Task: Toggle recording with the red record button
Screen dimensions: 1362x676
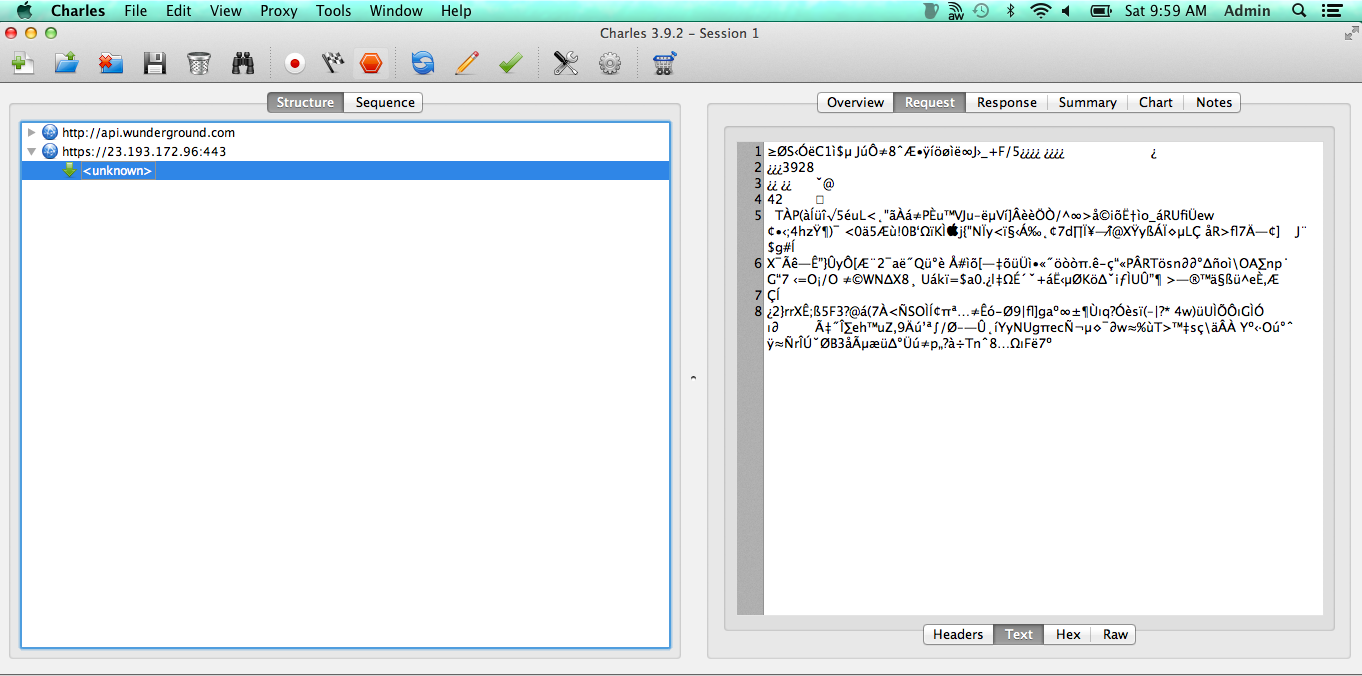Action: [x=294, y=64]
